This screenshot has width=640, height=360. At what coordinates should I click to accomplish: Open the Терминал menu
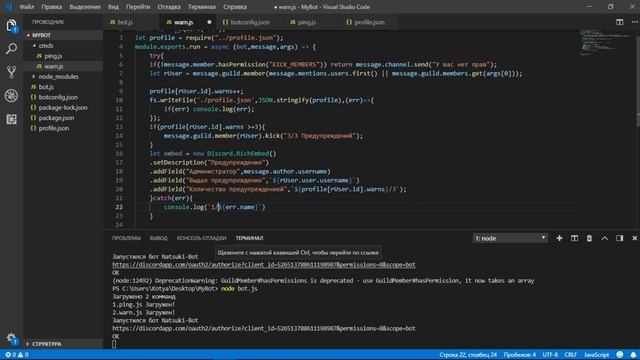tap(202, 7)
